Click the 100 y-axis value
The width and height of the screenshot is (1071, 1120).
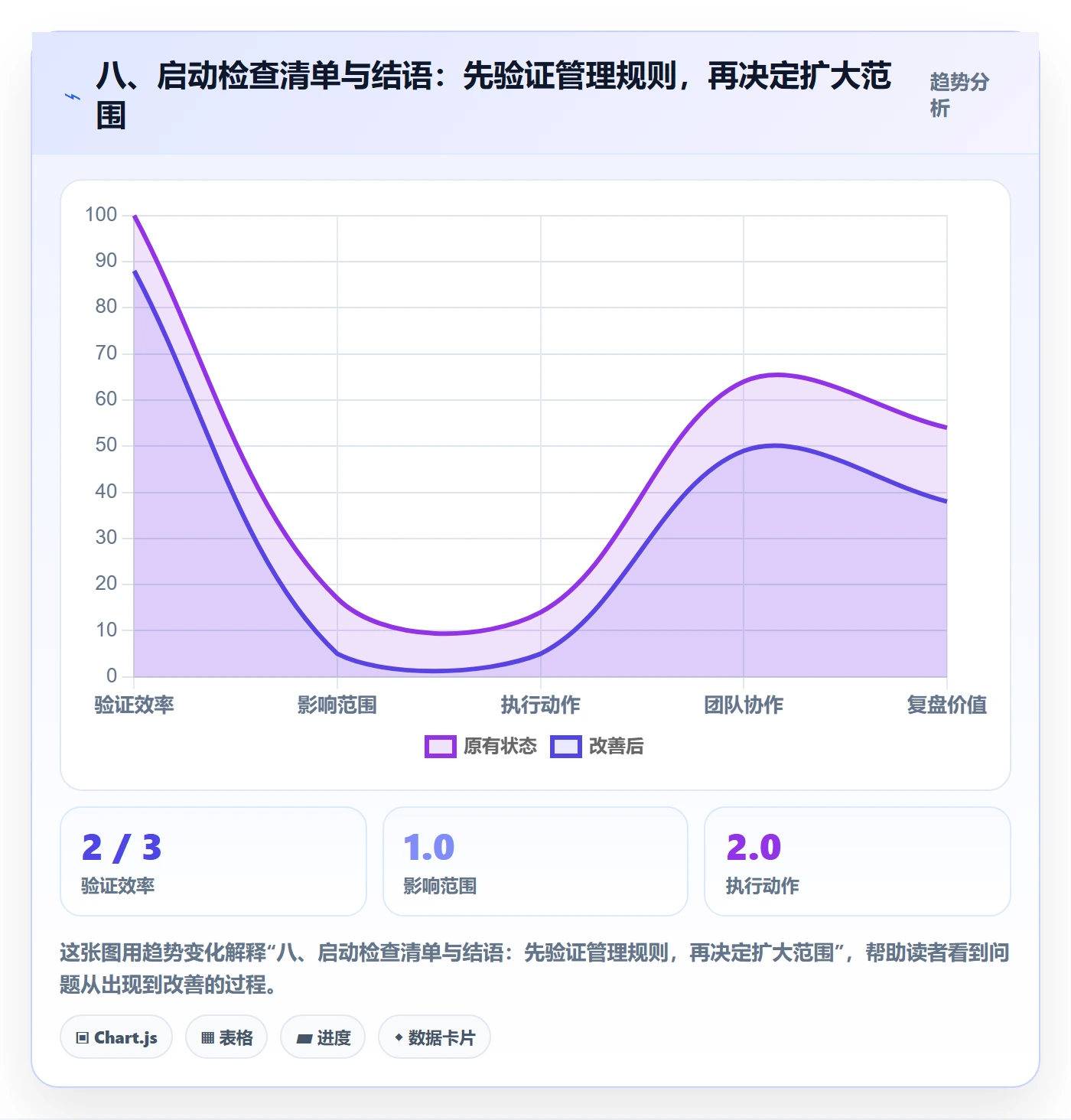101,214
